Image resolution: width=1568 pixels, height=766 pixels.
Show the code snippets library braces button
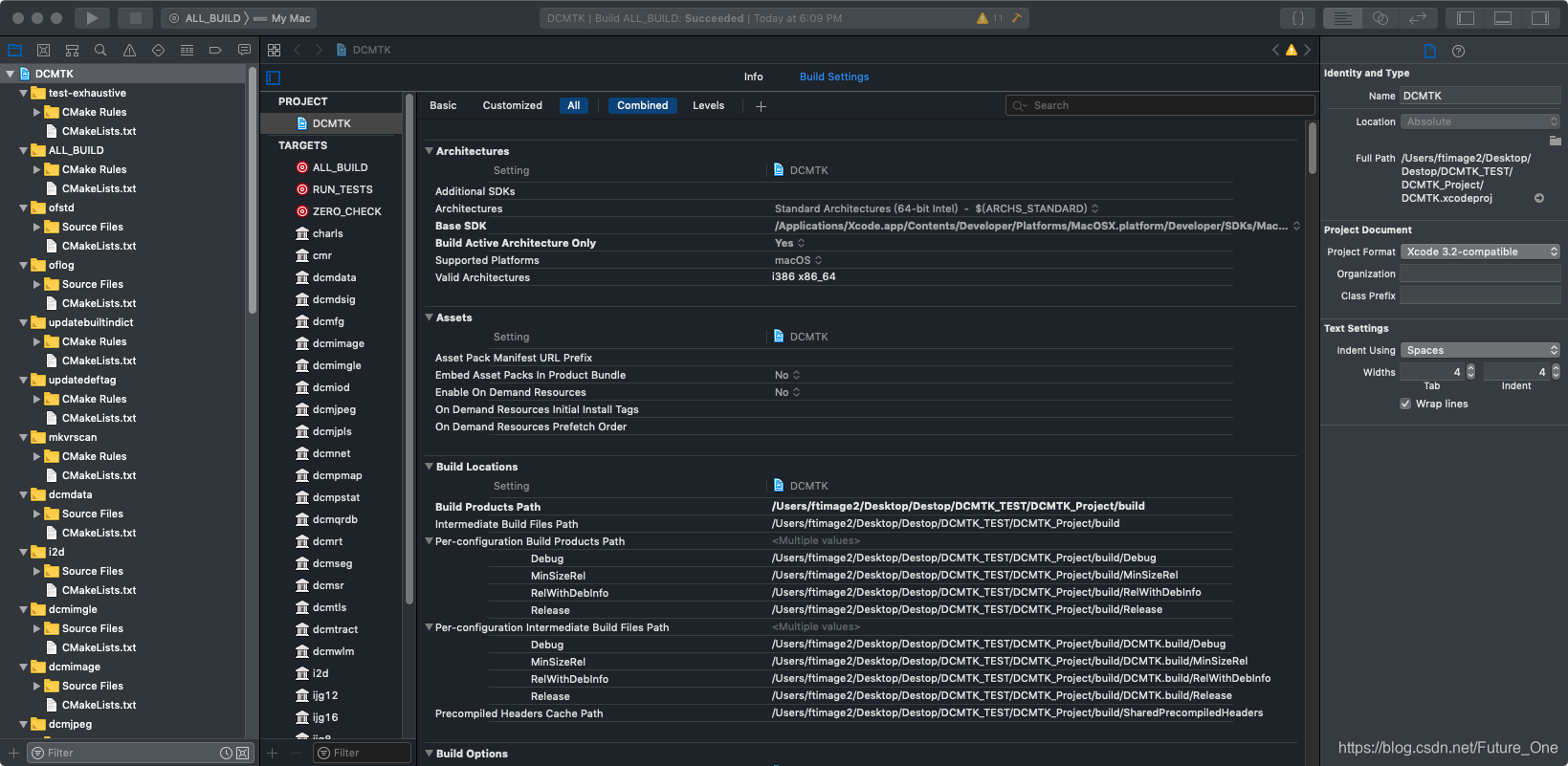click(1298, 18)
